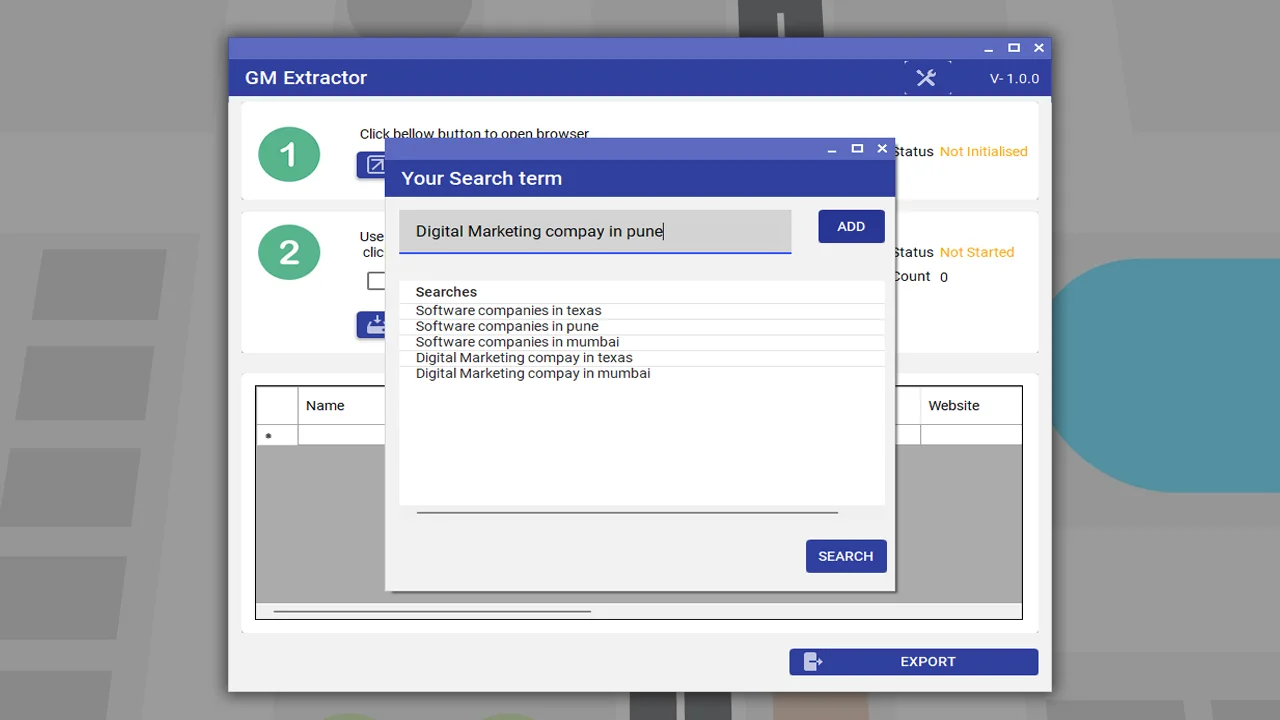
Task: Tick the checkbox in step 2 section
Action: [x=375, y=281]
